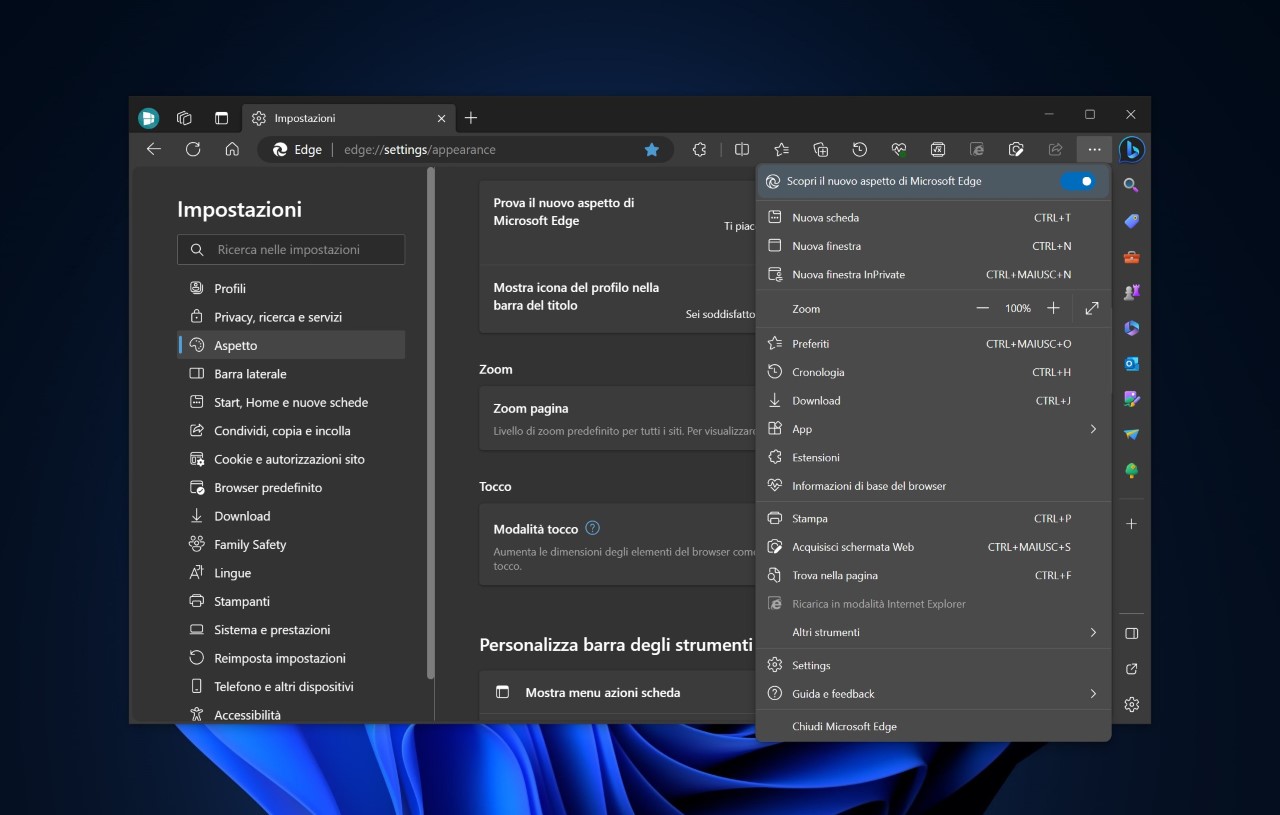
Task: Click Modalità tocco help question icon
Action: [592, 528]
